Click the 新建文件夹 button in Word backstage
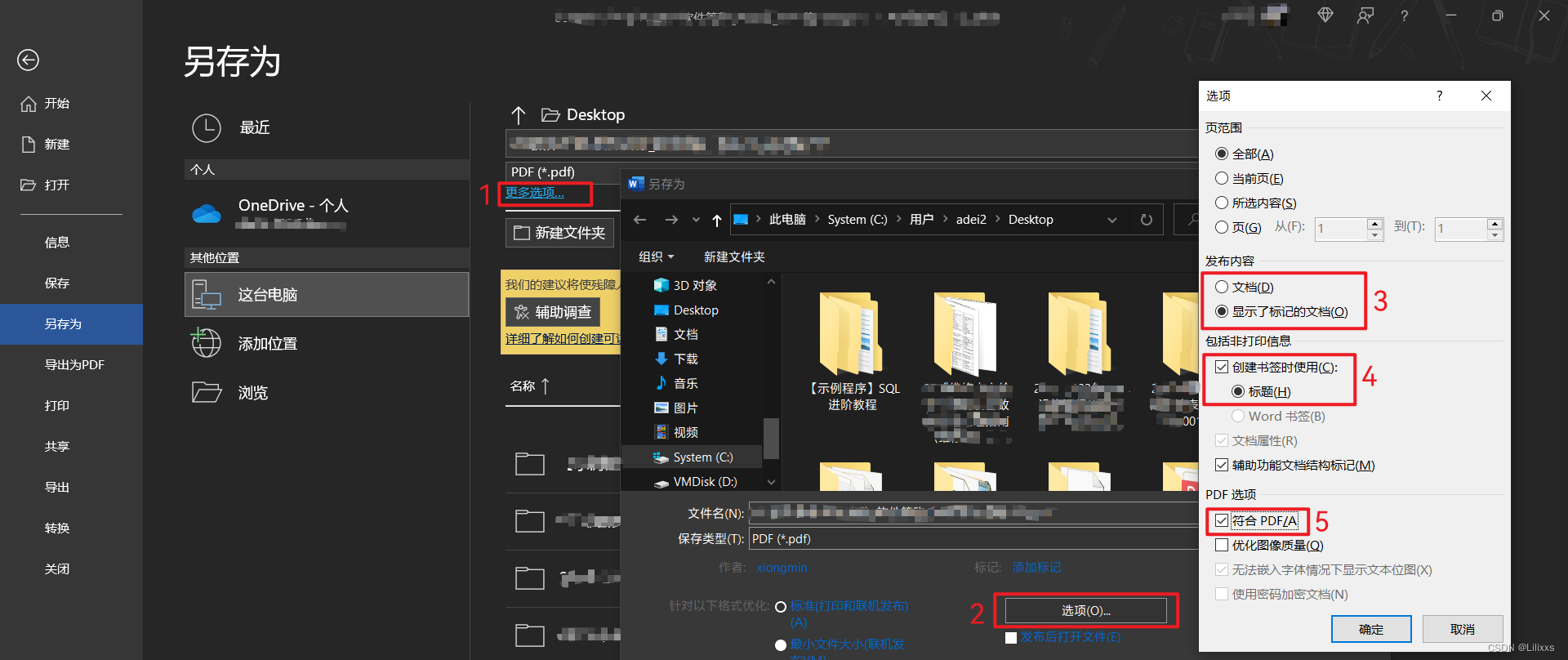Screen dimensions: 1568x660 click(x=559, y=233)
